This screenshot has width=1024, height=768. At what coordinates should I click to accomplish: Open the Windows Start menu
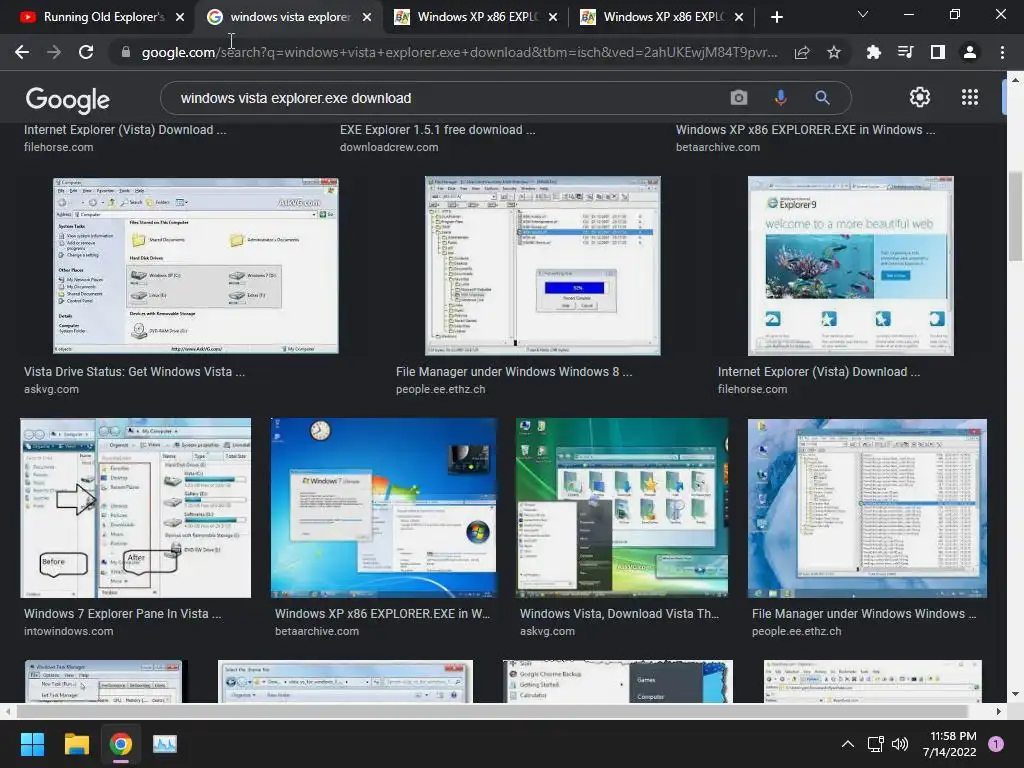[x=32, y=744]
